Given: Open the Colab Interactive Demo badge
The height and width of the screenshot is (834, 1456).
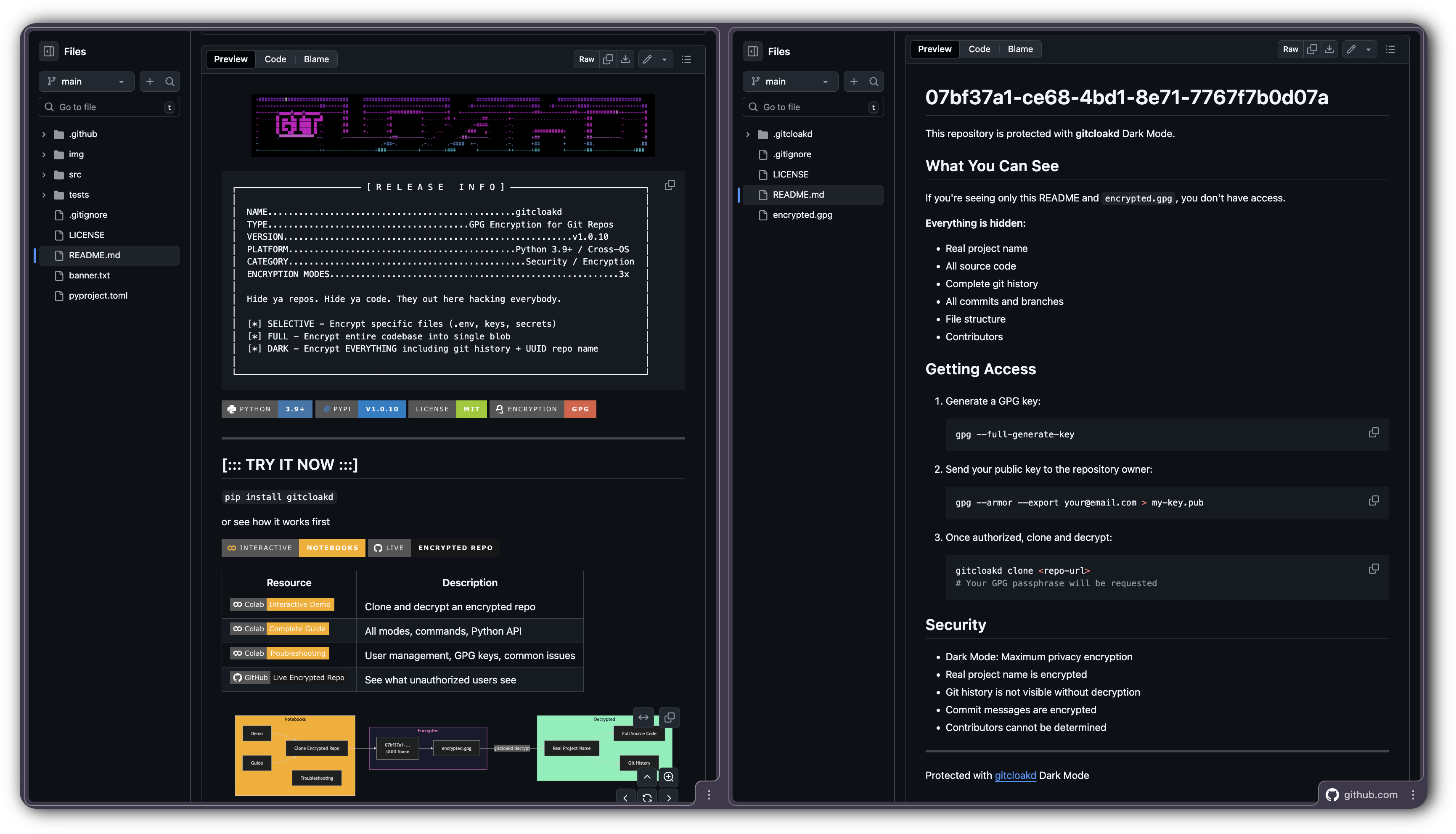Looking at the screenshot, I should (x=282, y=605).
